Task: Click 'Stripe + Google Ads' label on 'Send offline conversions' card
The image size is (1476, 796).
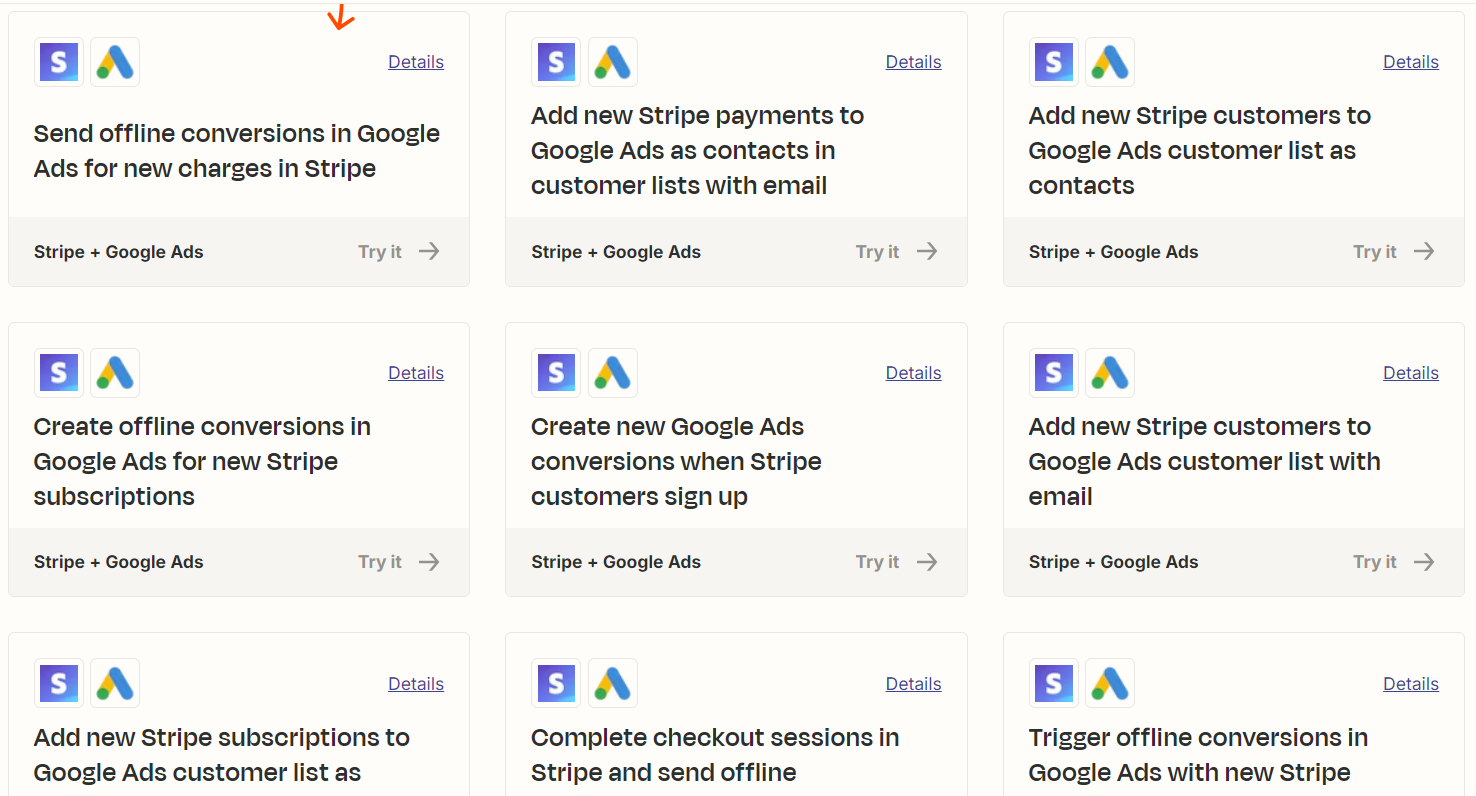Action: click(x=119, y=252)
